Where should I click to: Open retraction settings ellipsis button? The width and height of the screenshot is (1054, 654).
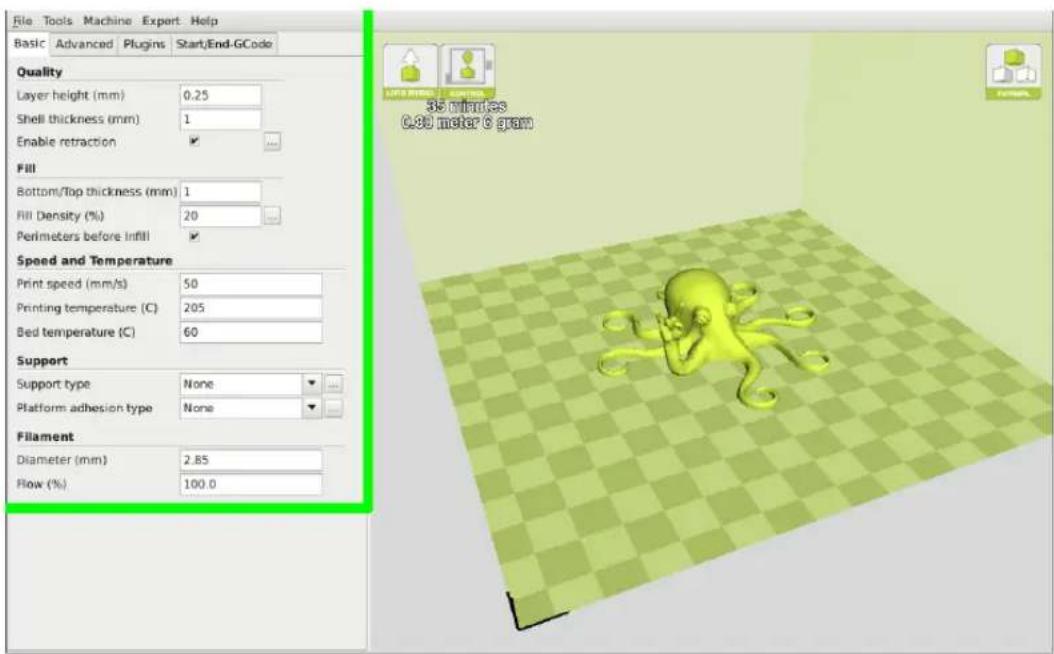click(x=272, y=142)
